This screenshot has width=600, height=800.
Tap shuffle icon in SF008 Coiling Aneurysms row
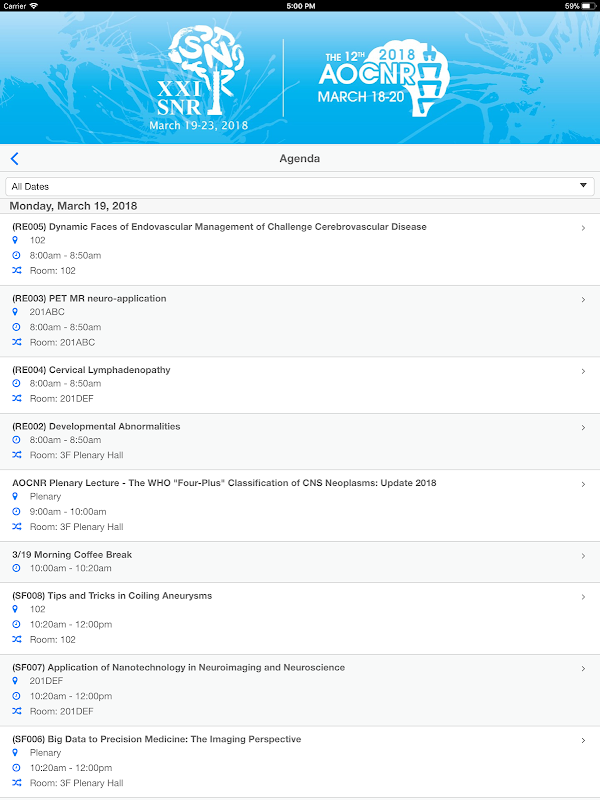coord(17,639)
